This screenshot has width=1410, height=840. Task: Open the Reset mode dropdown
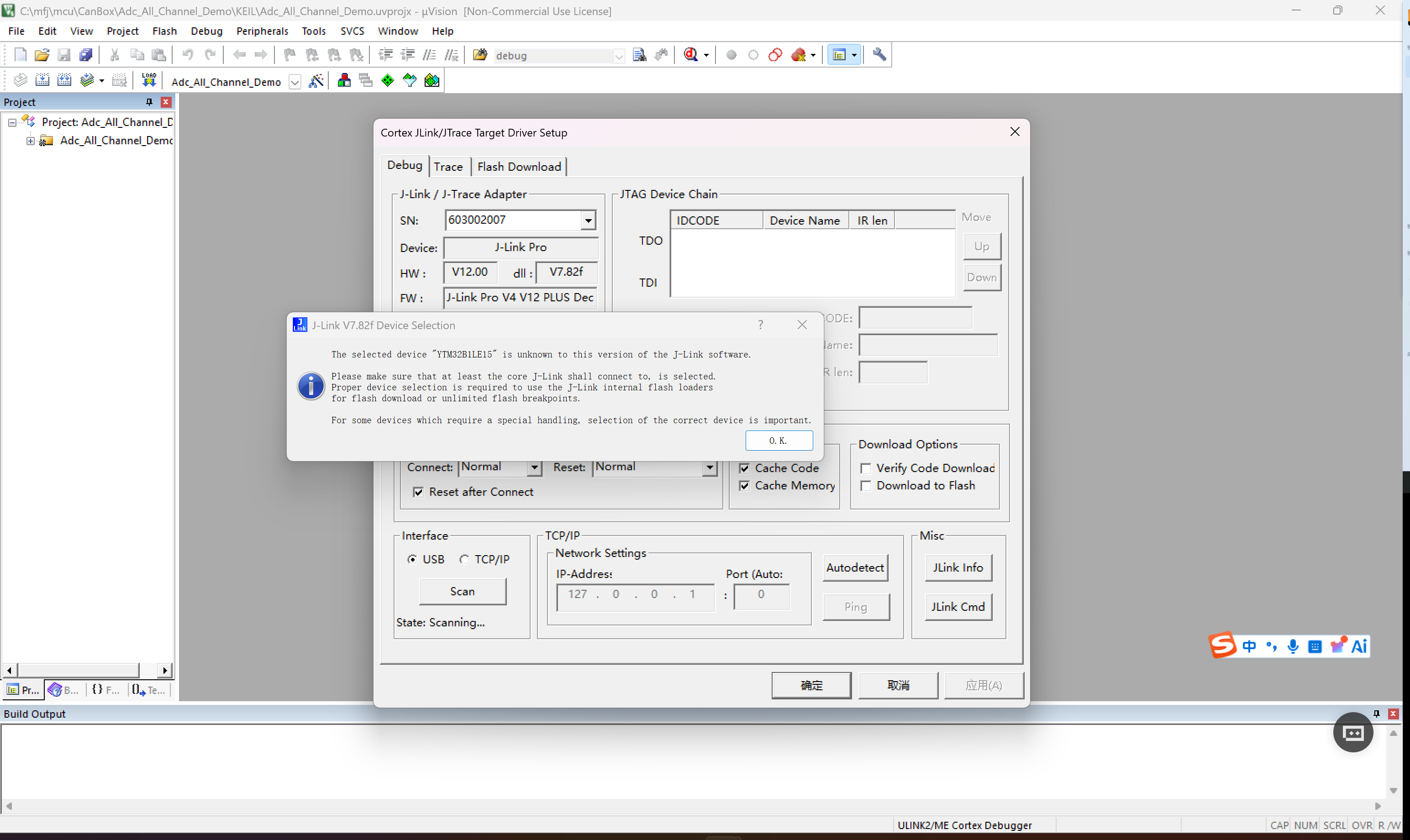pyautogui.click(x=709, y=467)
